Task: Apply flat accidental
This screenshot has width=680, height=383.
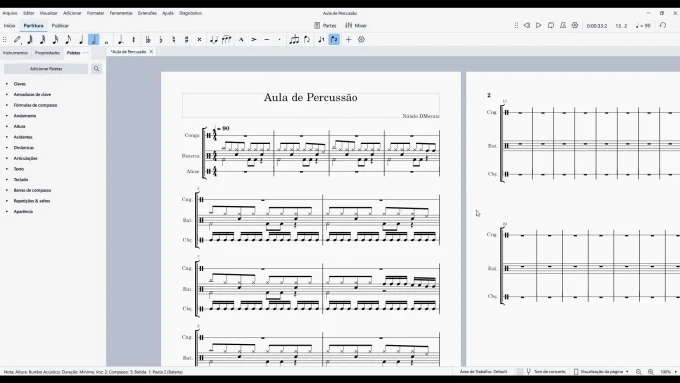Action: coord(161,39)
